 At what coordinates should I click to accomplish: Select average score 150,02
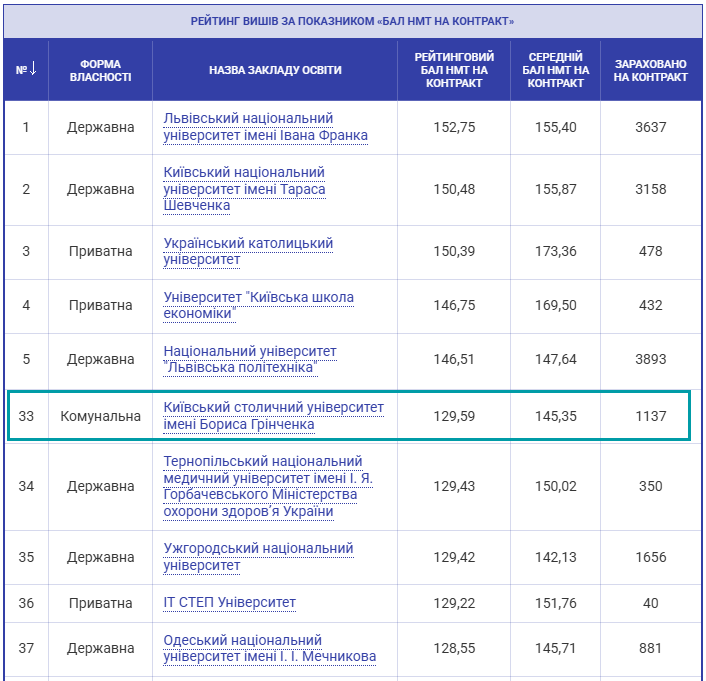(x=555, y=486)
